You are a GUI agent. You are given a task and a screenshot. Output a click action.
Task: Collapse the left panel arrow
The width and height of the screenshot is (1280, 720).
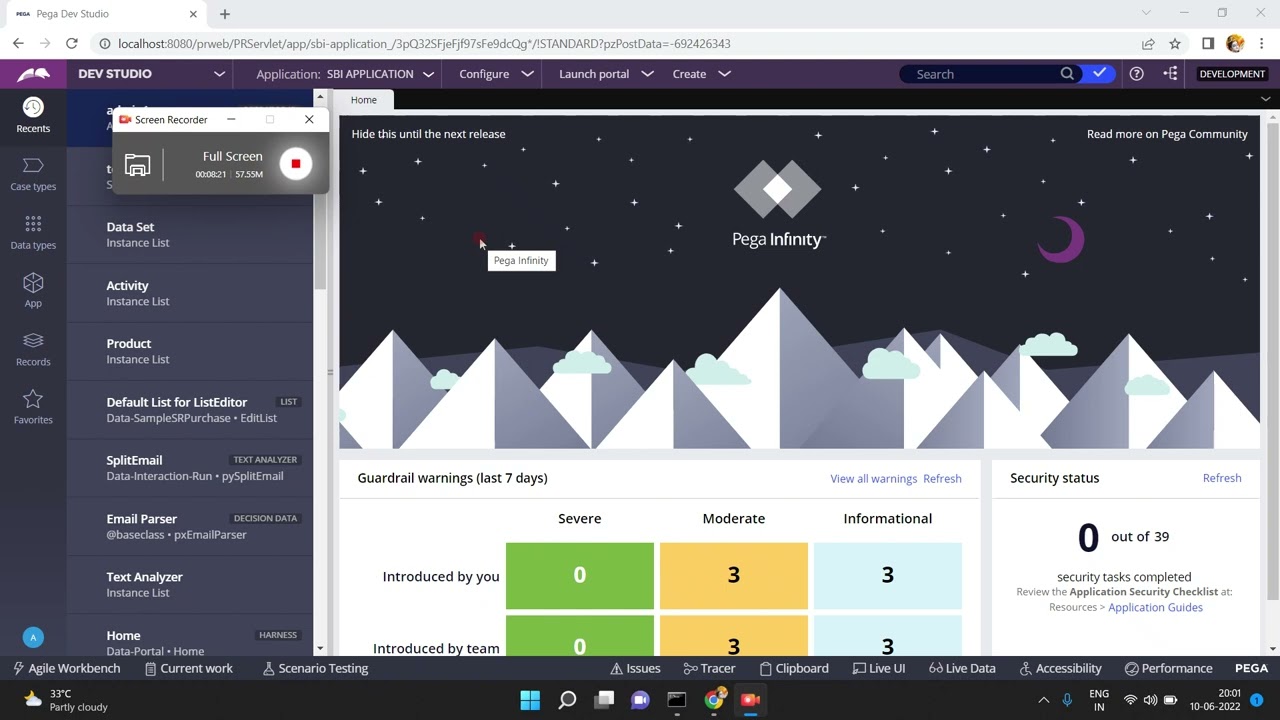point(330,372)
